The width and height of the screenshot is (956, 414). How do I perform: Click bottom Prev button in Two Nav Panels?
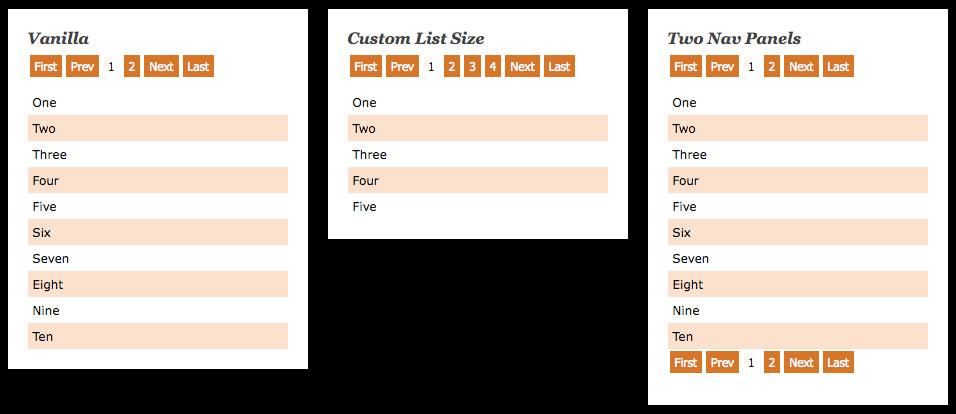pos(722,363)
